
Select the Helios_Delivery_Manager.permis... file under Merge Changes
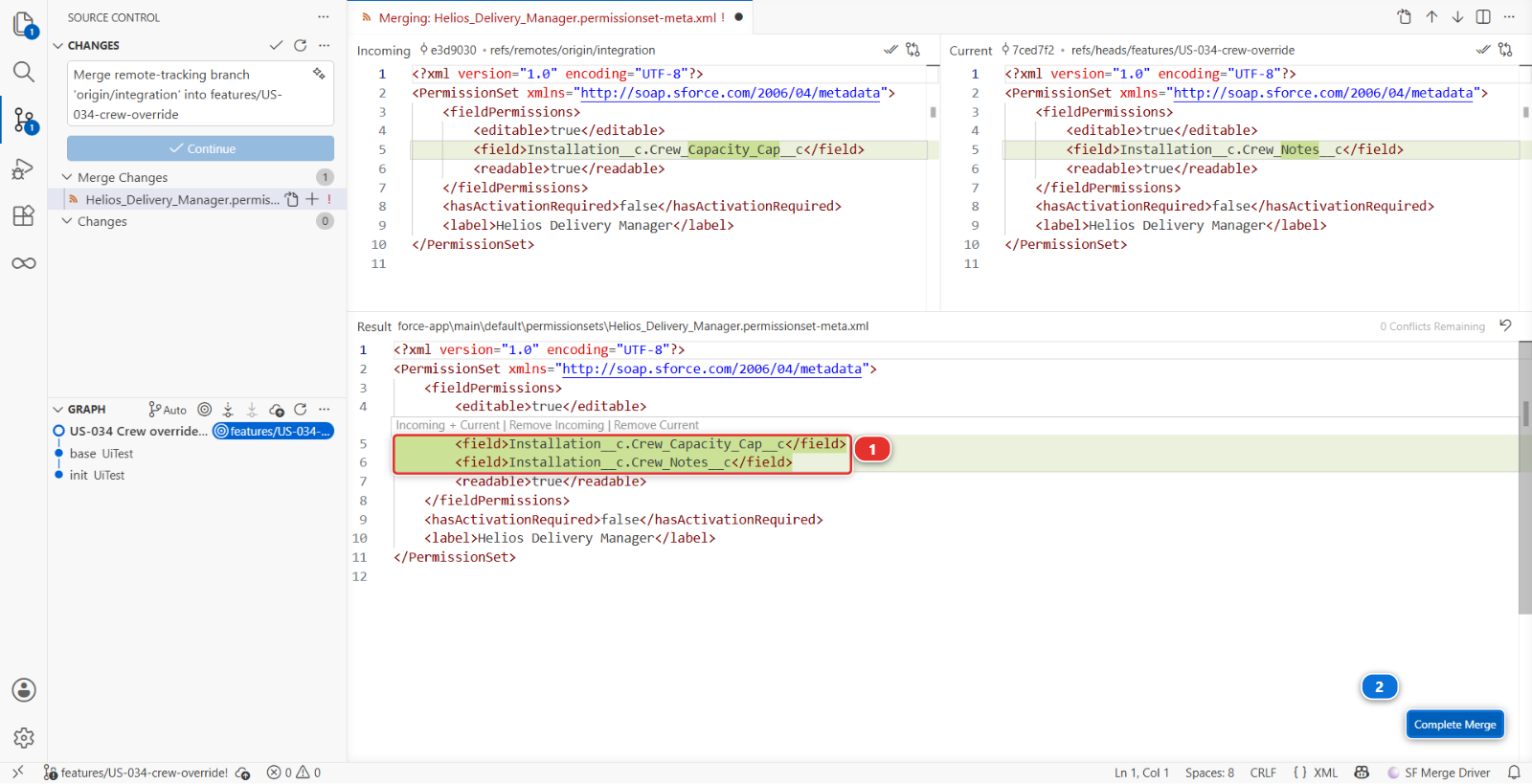pos(182,199)
